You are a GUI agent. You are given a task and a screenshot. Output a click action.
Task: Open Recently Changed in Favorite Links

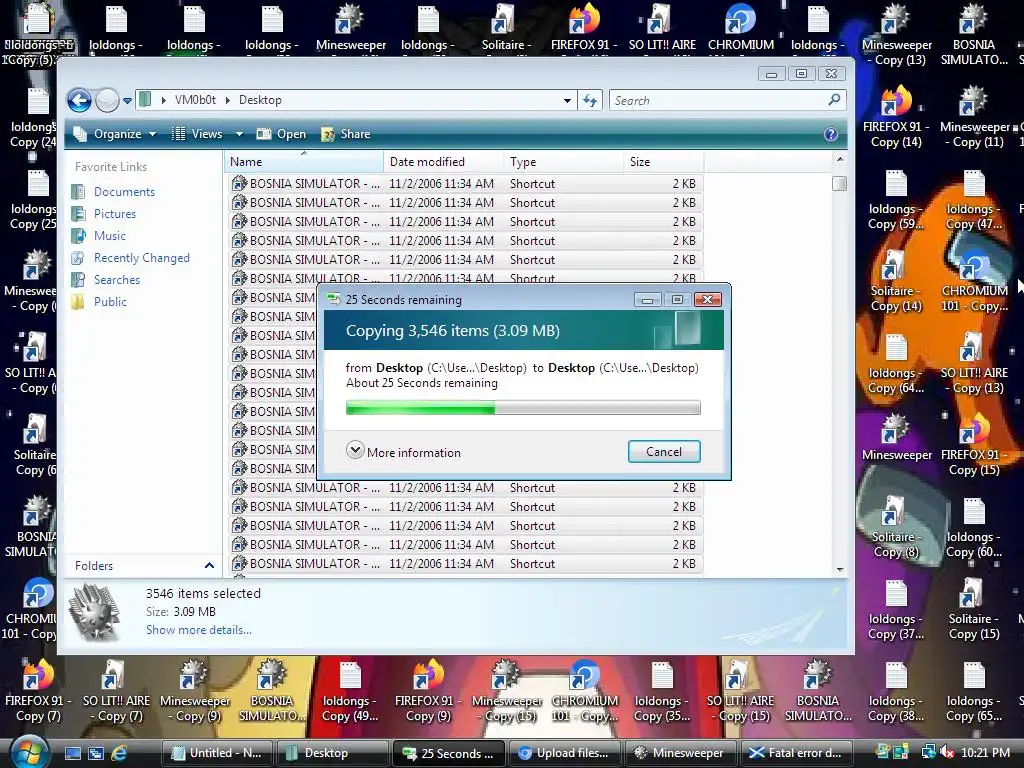142,258
